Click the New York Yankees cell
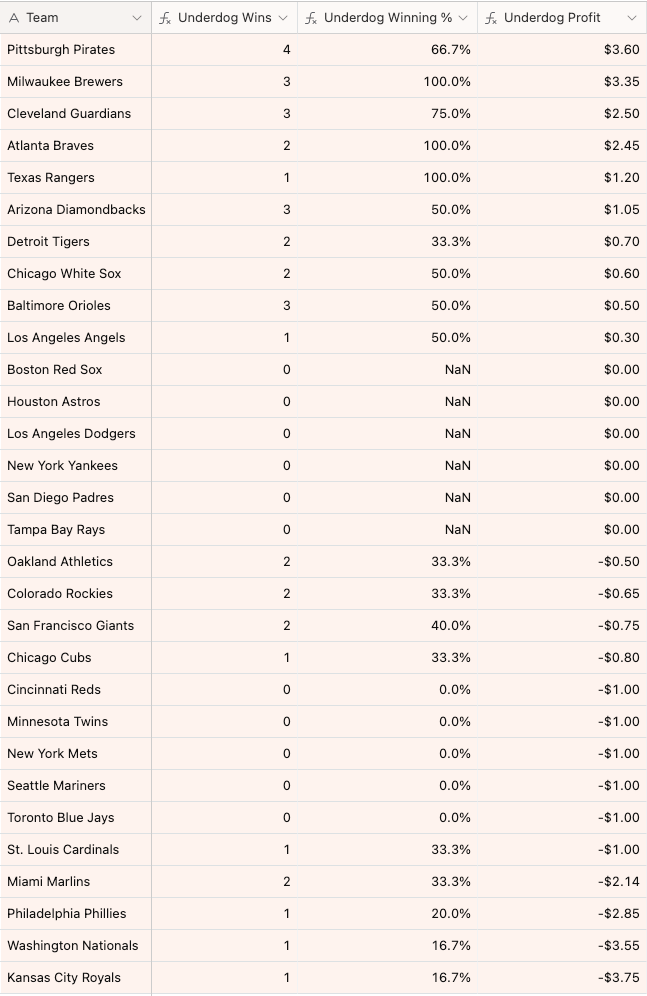The height and width of the screenshot is (996, 647). [x=62, y=466]
